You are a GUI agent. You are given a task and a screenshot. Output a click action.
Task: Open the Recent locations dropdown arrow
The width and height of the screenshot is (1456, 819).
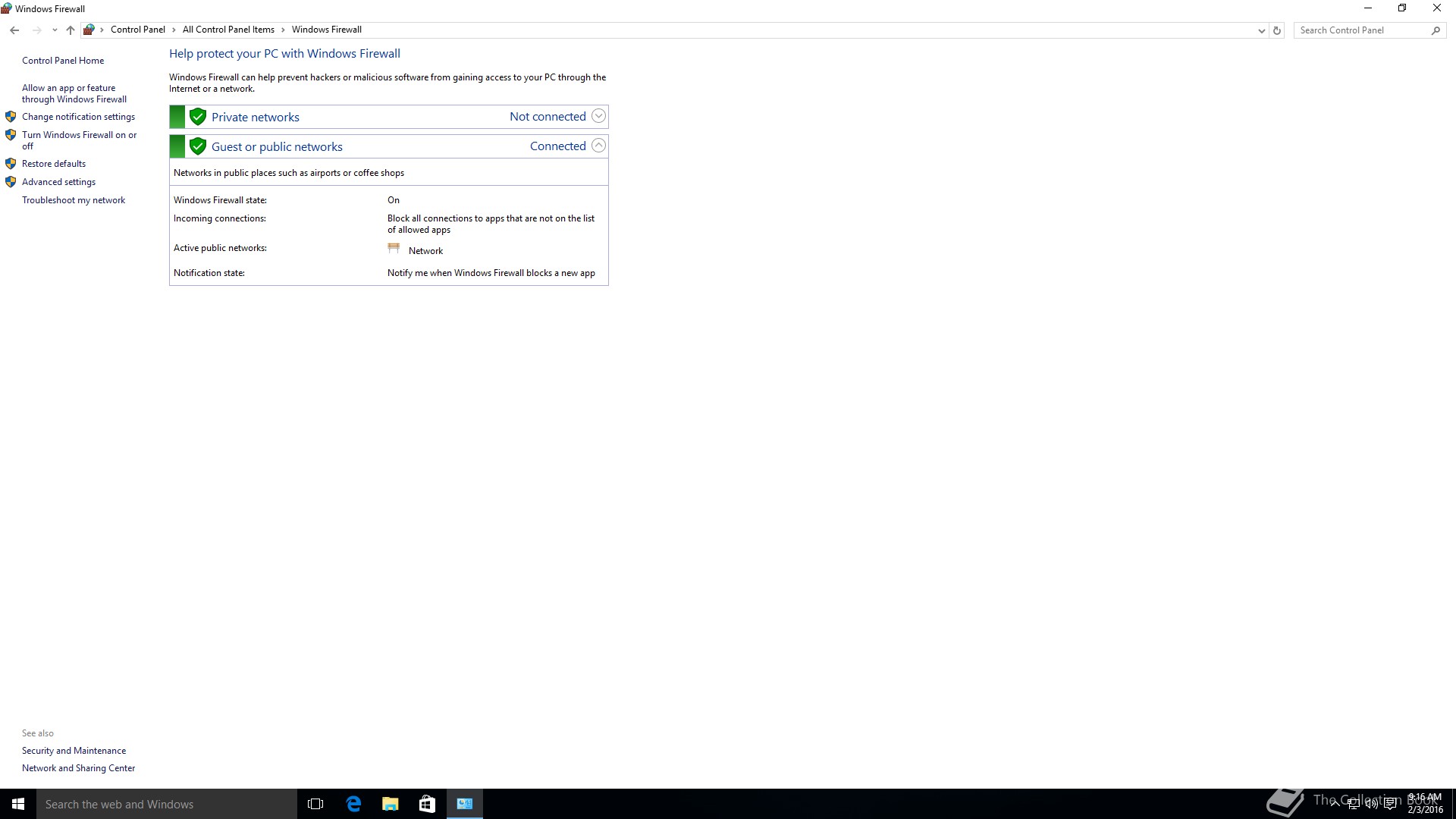[x=55, y=30]
